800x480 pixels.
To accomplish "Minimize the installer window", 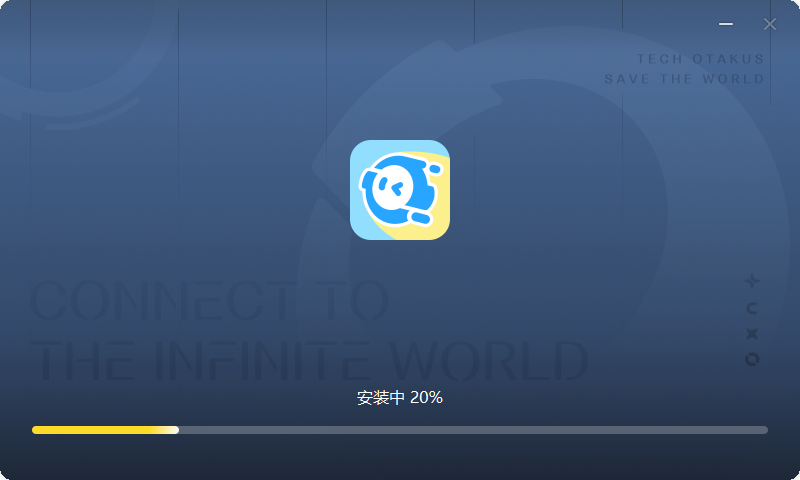I will [x=726, y=24].
